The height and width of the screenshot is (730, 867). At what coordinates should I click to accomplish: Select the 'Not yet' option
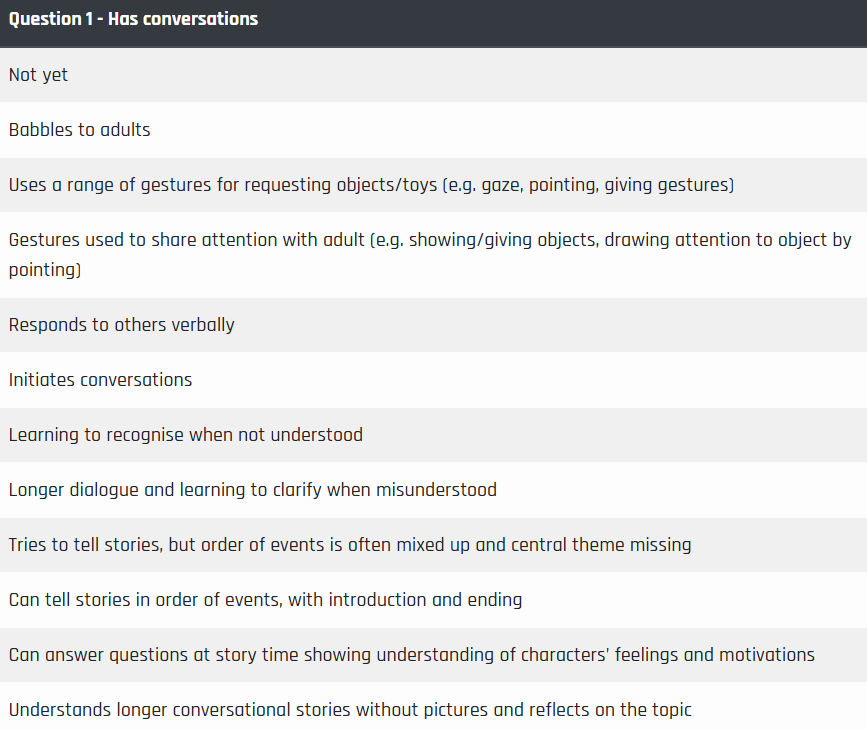434,75
